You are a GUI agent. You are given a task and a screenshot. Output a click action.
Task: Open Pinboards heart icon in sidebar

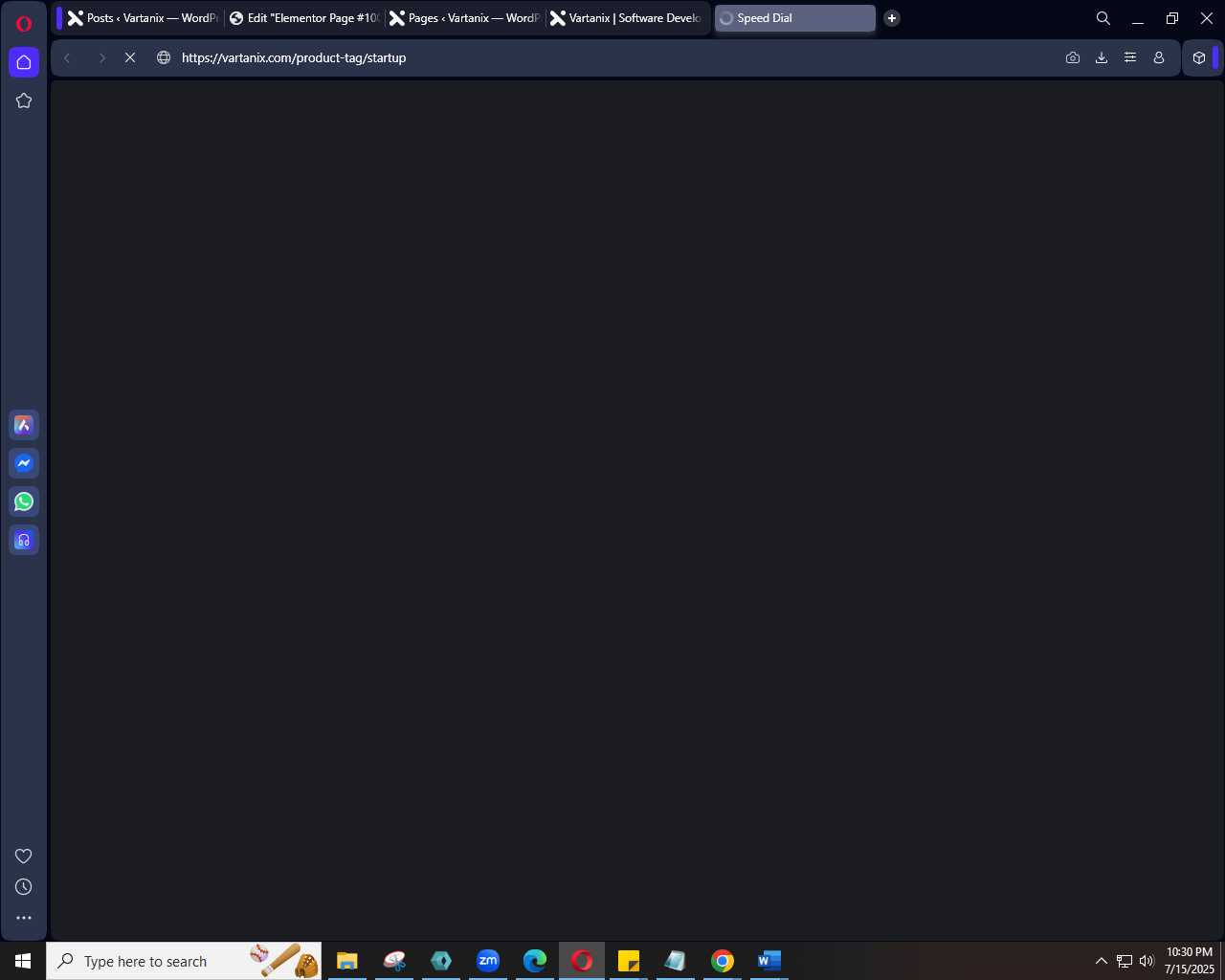24,856
